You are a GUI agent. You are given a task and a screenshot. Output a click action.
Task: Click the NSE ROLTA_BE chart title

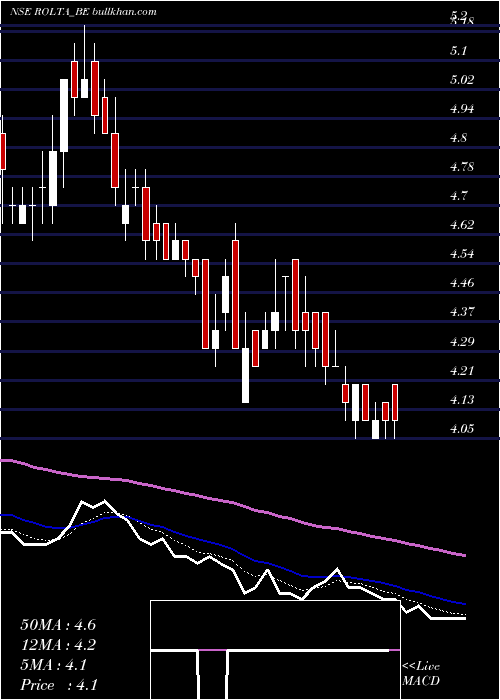[83, 12]
